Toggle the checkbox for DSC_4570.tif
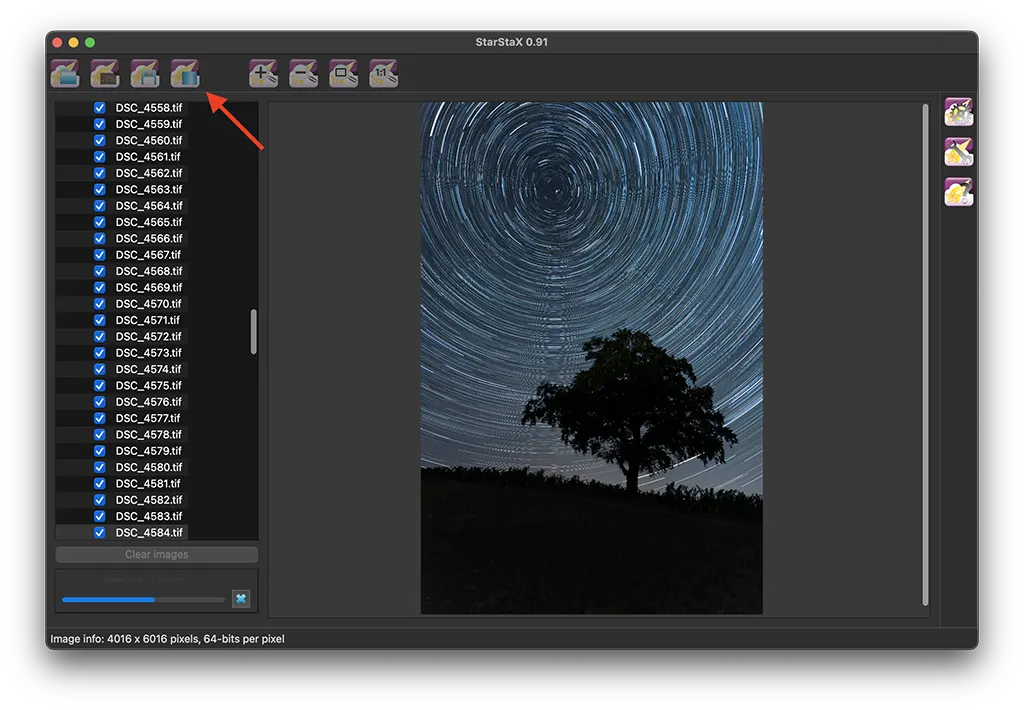The width and height of the screenshot is (1024, 710). (x=100, y=304)
